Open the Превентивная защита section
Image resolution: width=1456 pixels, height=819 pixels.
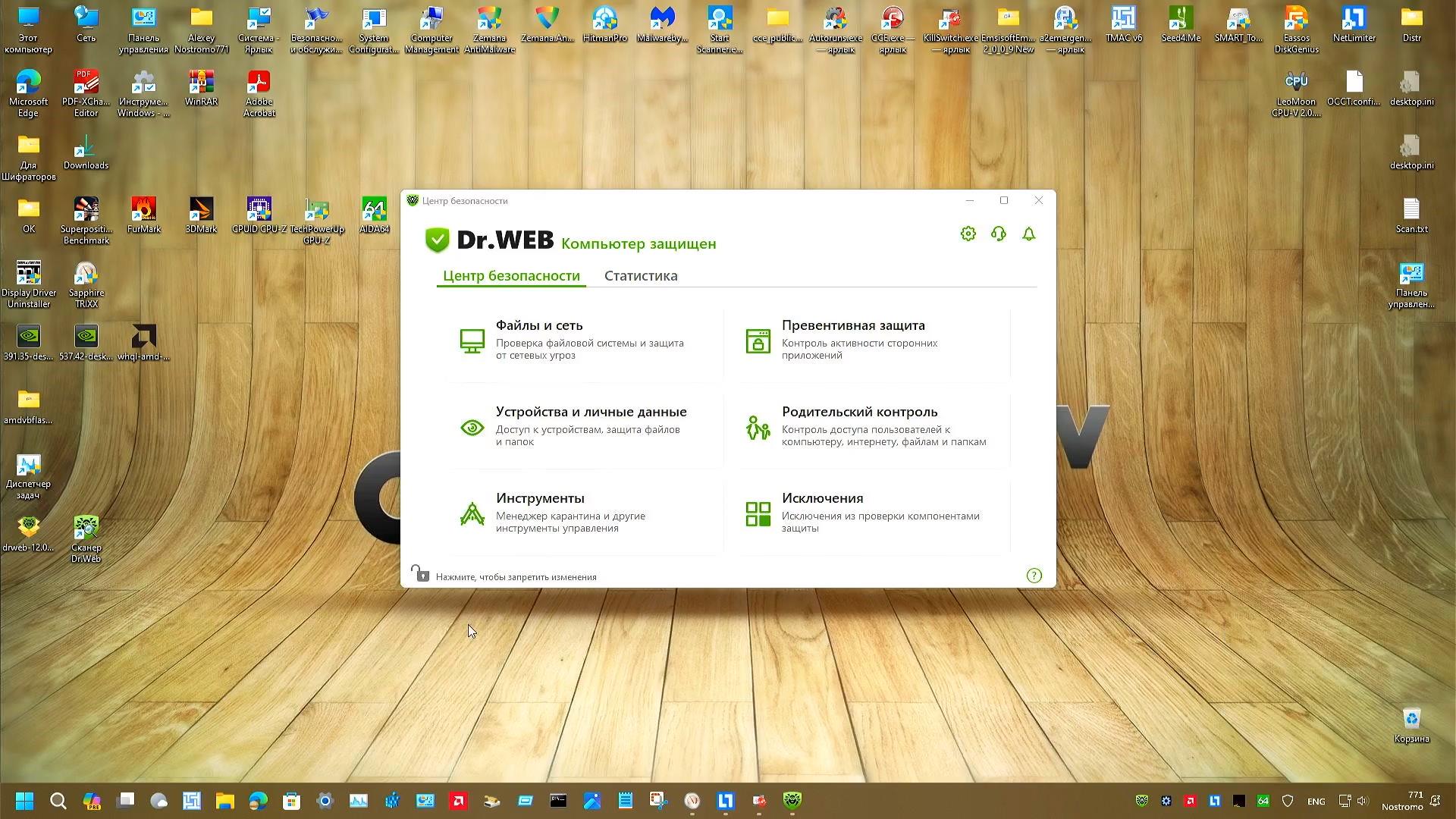pyautogui.click(x=853, y=325)
